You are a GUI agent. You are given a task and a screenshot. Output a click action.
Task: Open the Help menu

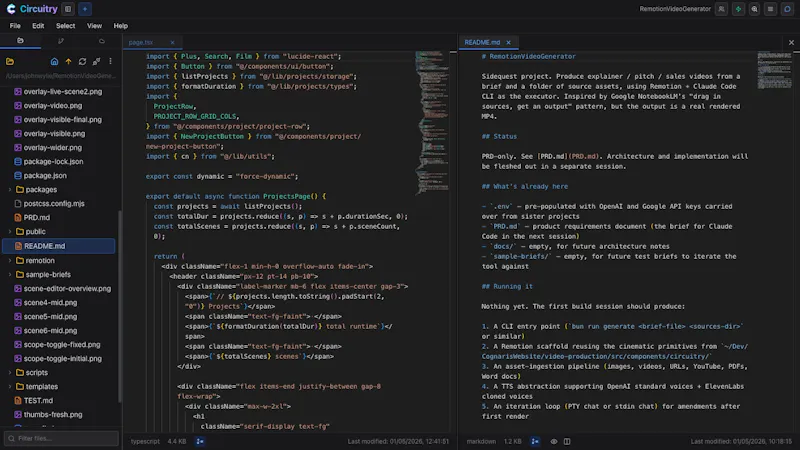pyautogui.click(x=120, y=26)
